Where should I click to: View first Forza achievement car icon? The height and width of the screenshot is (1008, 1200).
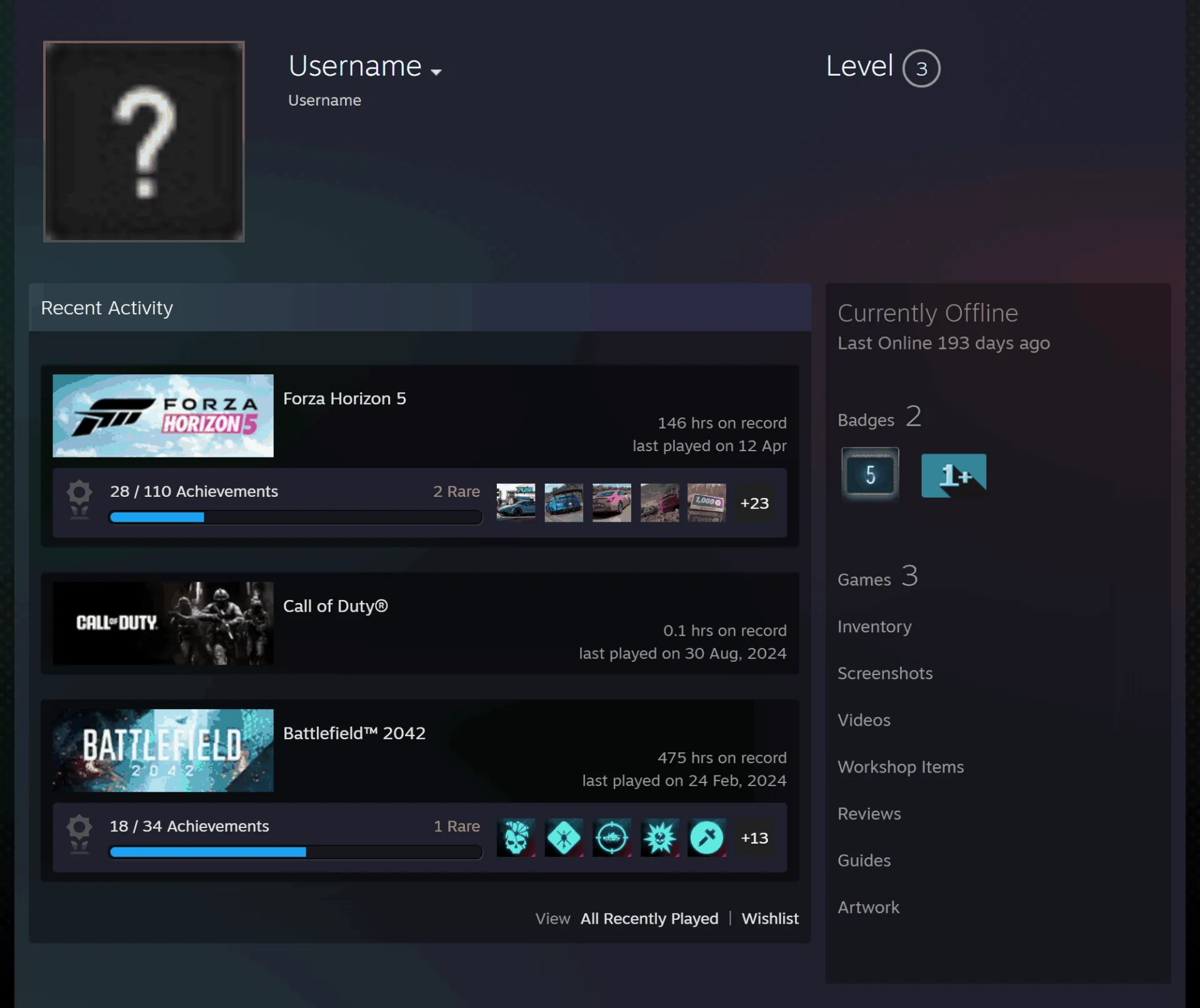[x=516, y=502]
